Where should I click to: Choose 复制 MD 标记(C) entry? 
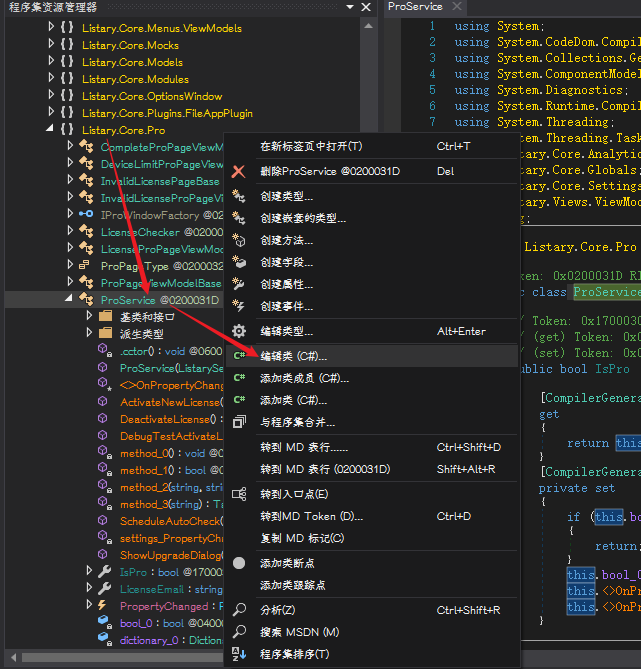371,538
